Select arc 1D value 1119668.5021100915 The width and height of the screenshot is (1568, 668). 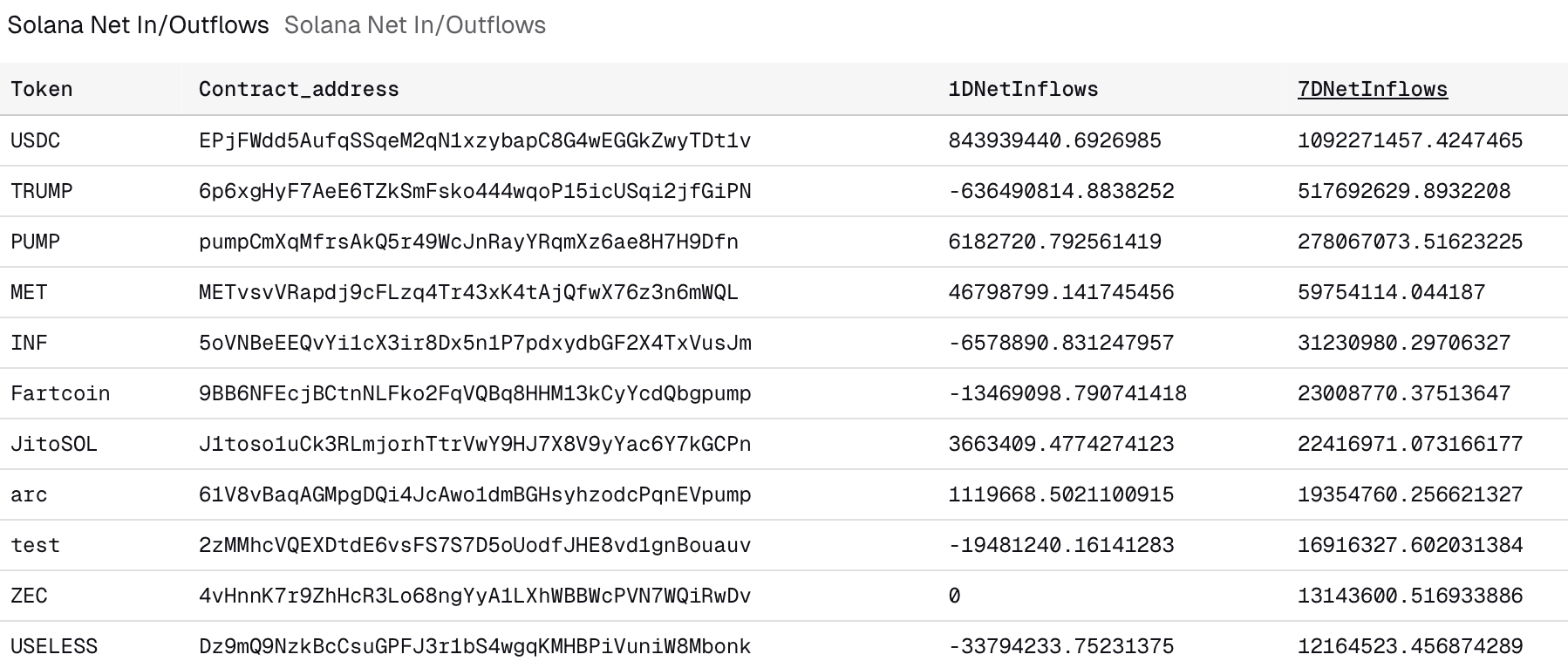click(x=1061, y=494)
